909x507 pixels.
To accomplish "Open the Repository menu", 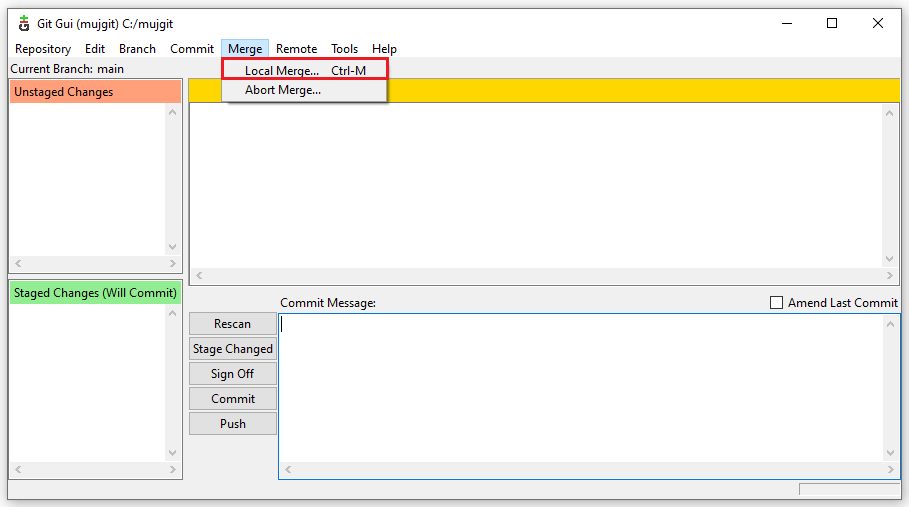I will (43, 49).
